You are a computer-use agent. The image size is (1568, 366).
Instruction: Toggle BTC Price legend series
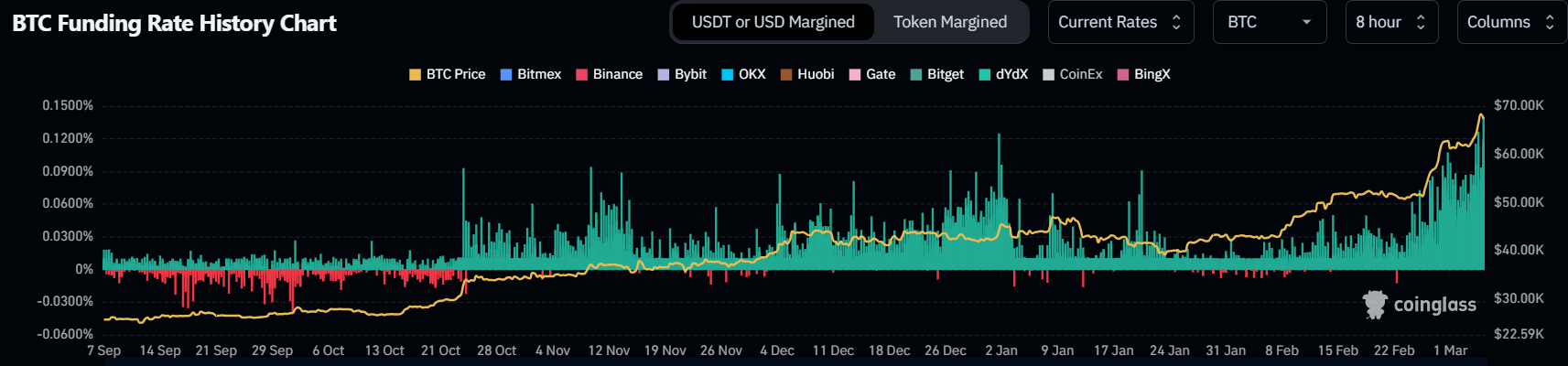point(448,74)
